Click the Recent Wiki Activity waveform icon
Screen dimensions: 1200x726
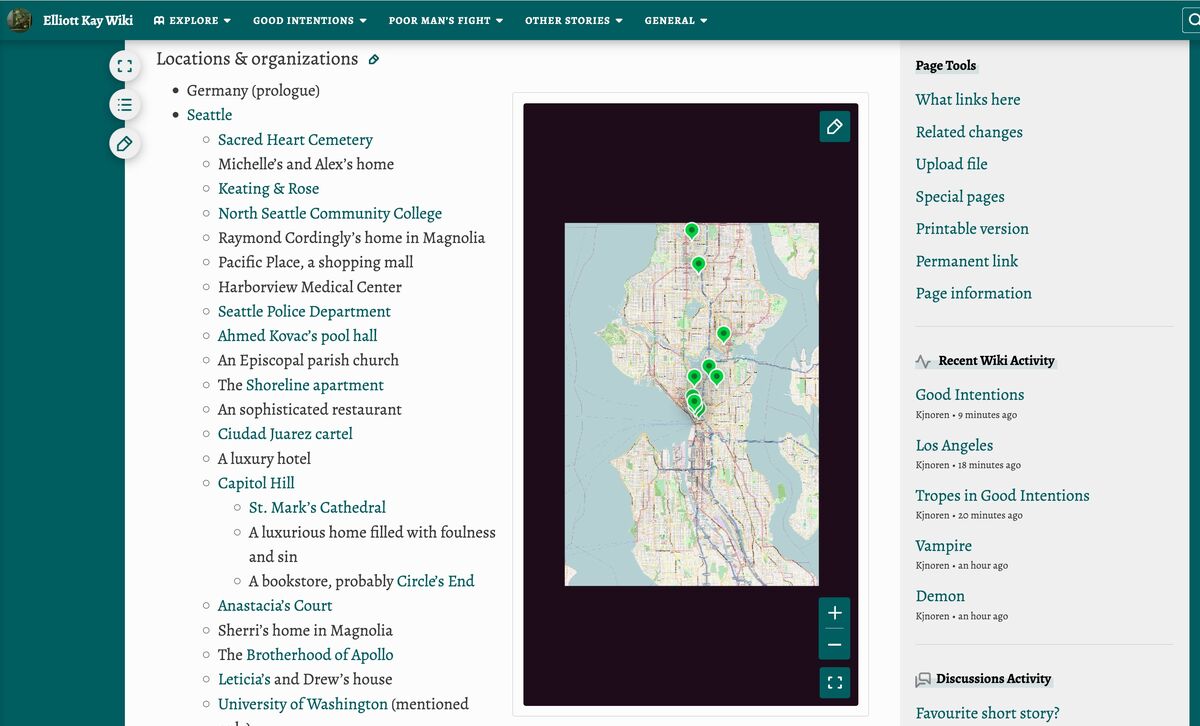pos(921,360)
